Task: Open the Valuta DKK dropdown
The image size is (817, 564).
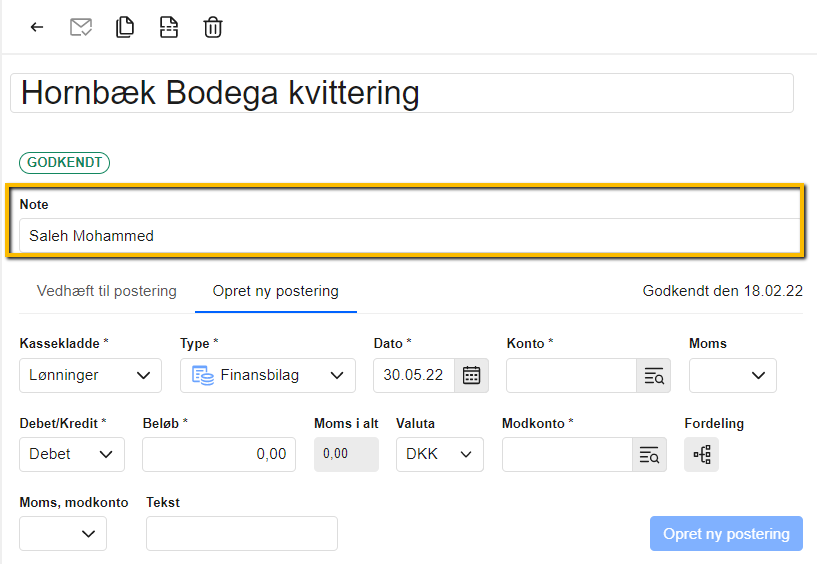Action: pyautogui.click(x=439, y=454)
